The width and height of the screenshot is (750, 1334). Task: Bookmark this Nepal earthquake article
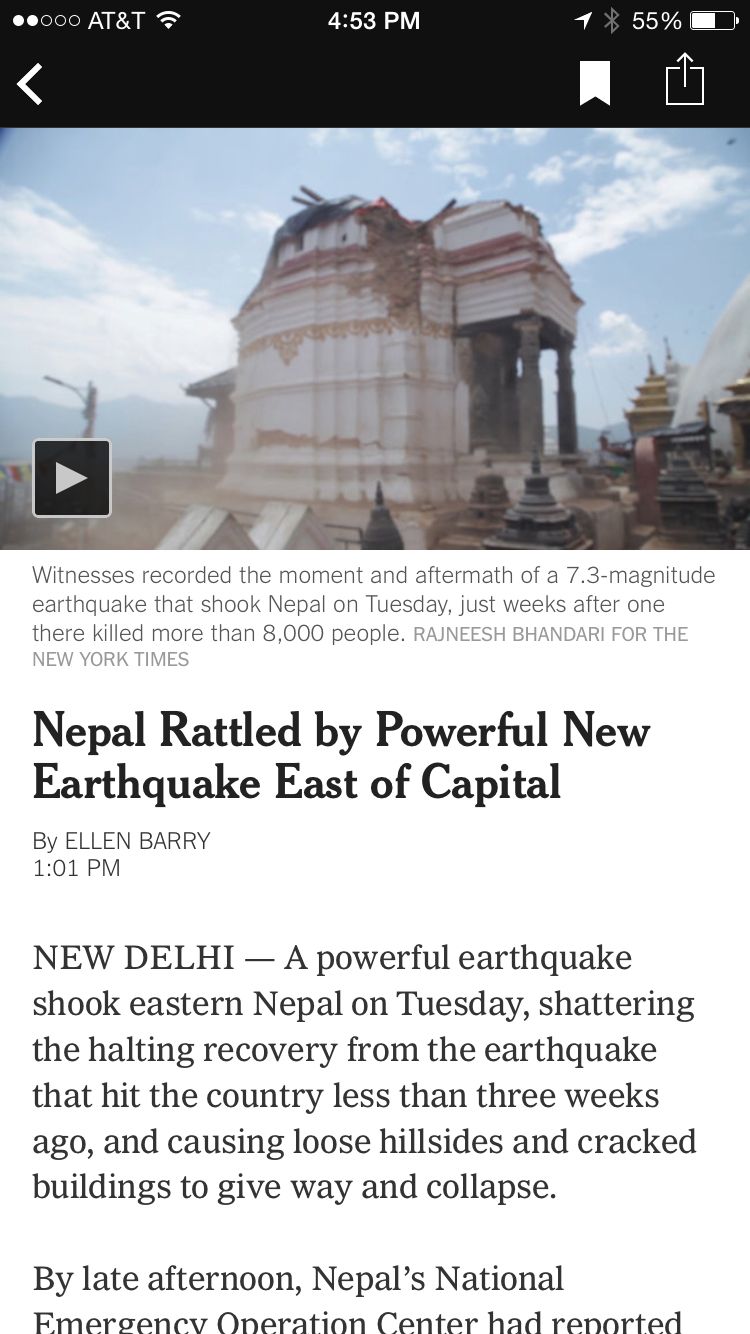point(595,83)
